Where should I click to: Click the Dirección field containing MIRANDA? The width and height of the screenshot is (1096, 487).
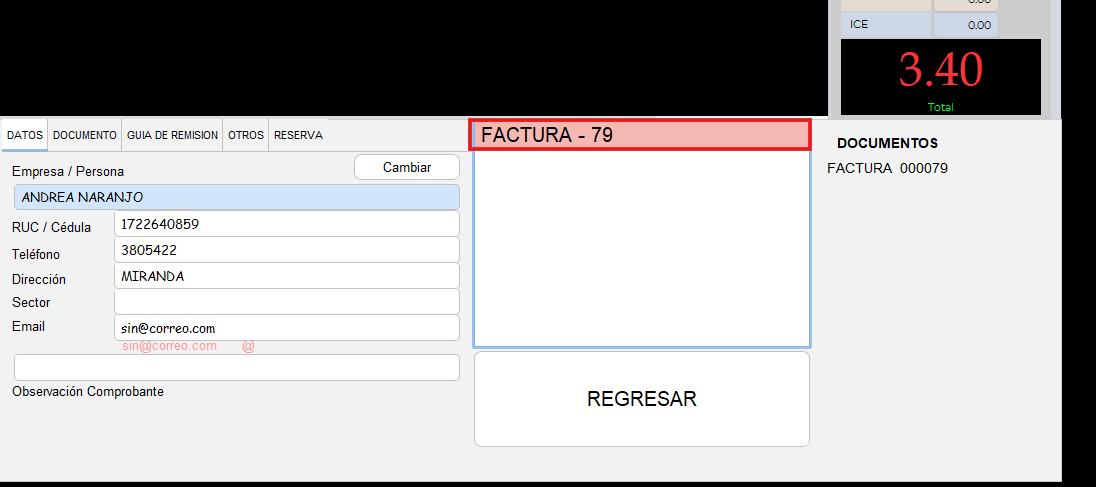click(287, 276)
